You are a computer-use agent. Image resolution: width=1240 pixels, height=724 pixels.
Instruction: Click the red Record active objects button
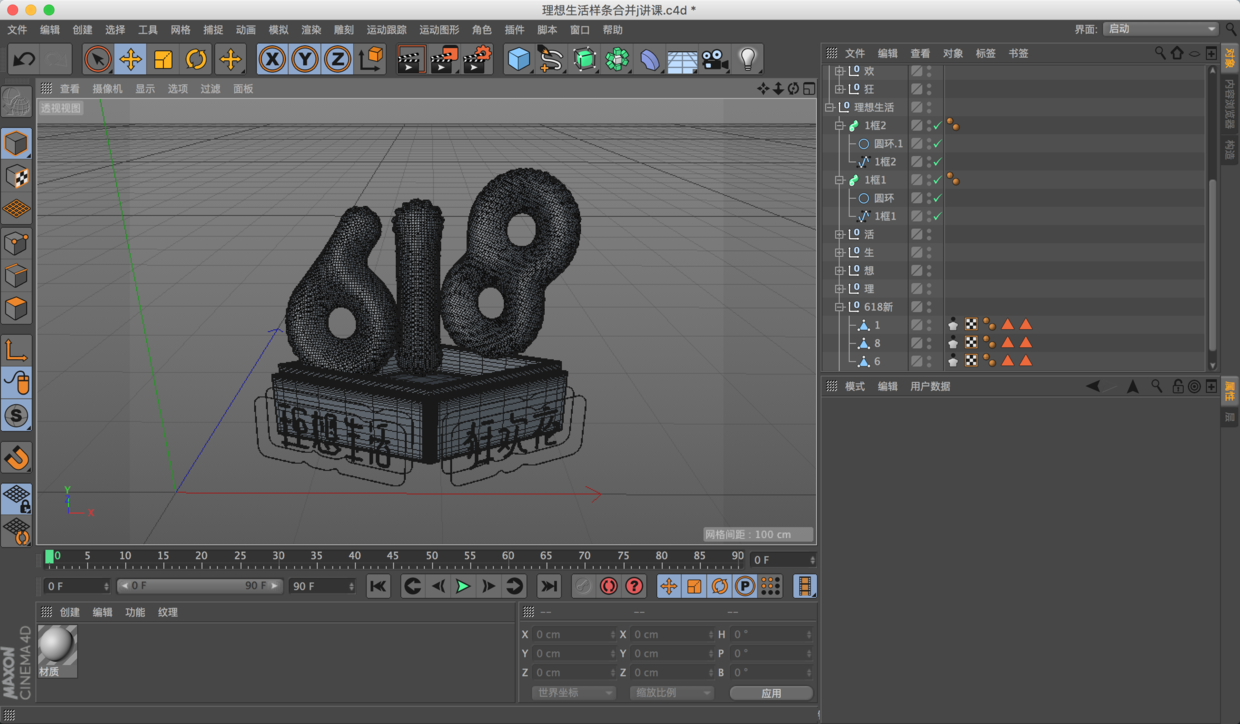click(x=582, y=586)
